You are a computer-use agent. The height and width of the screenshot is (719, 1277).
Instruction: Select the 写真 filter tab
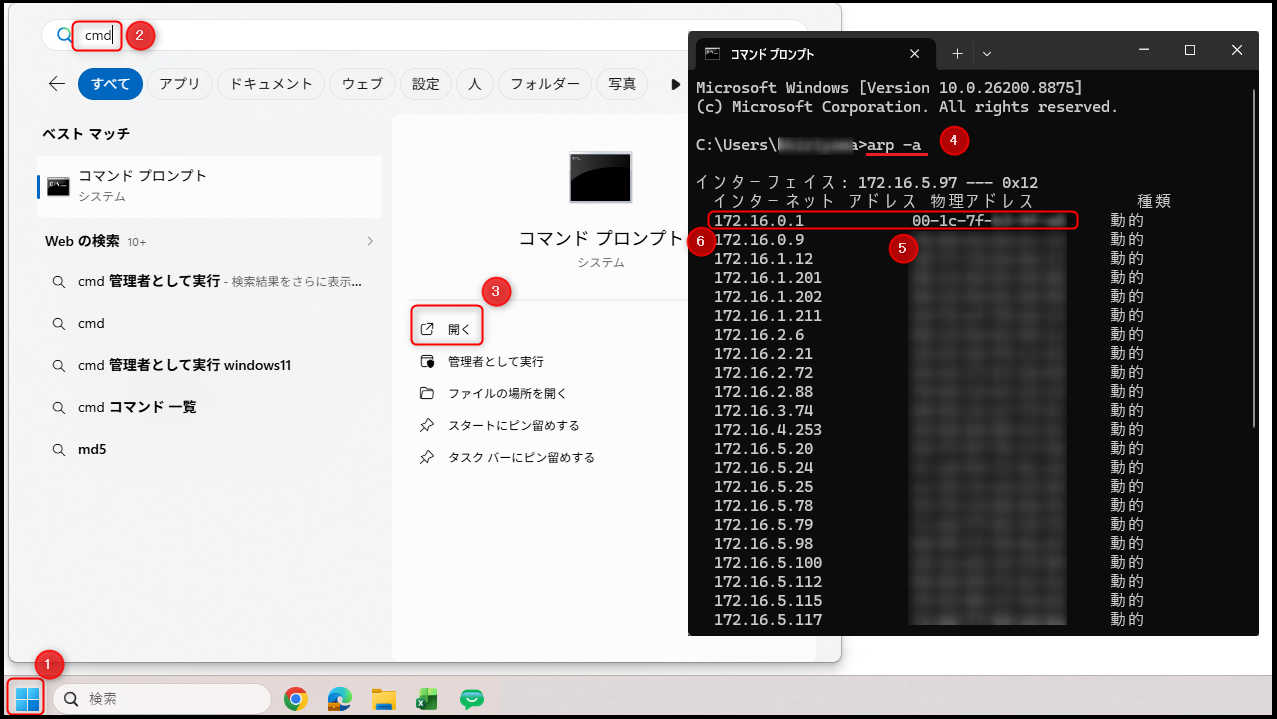622,84
